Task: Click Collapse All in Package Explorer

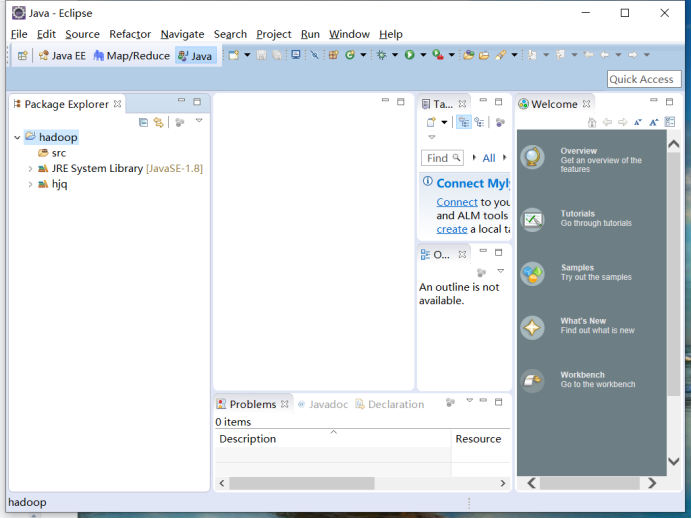Action: [143, 122]
